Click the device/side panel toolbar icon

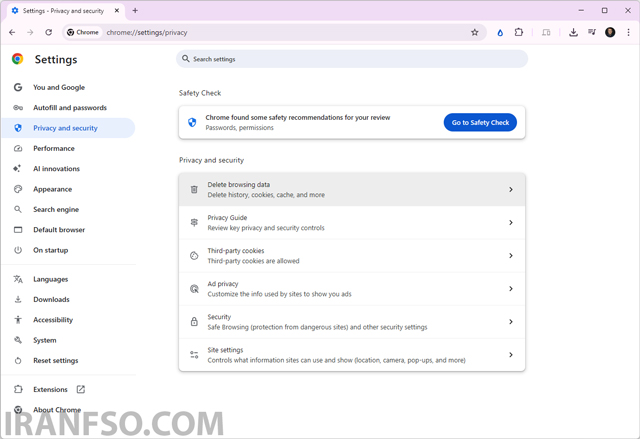[546, 32]
